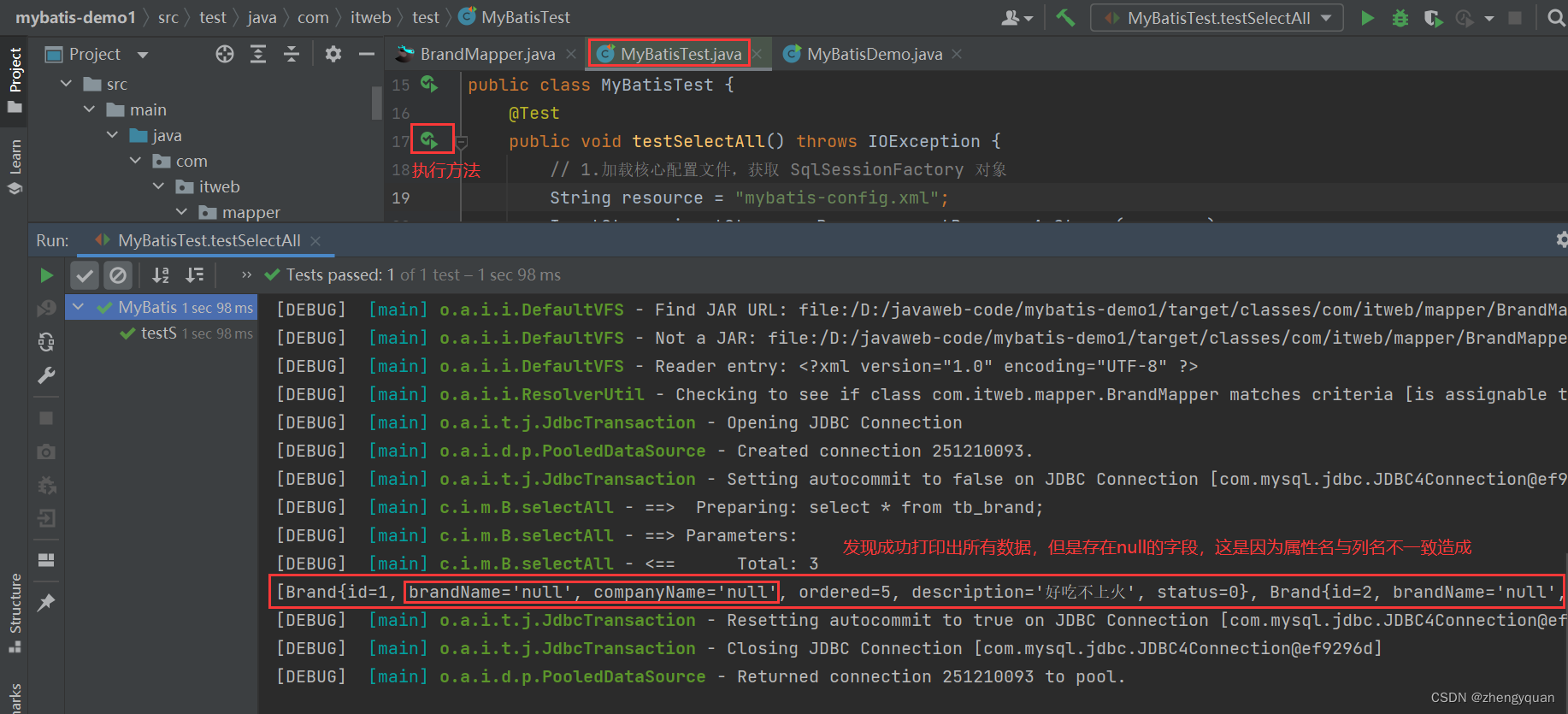Click the Project panel vertical scrollbar
The height and width of the screenshot is (714, 1568).
pyautogui.click(x=377, y=104)
